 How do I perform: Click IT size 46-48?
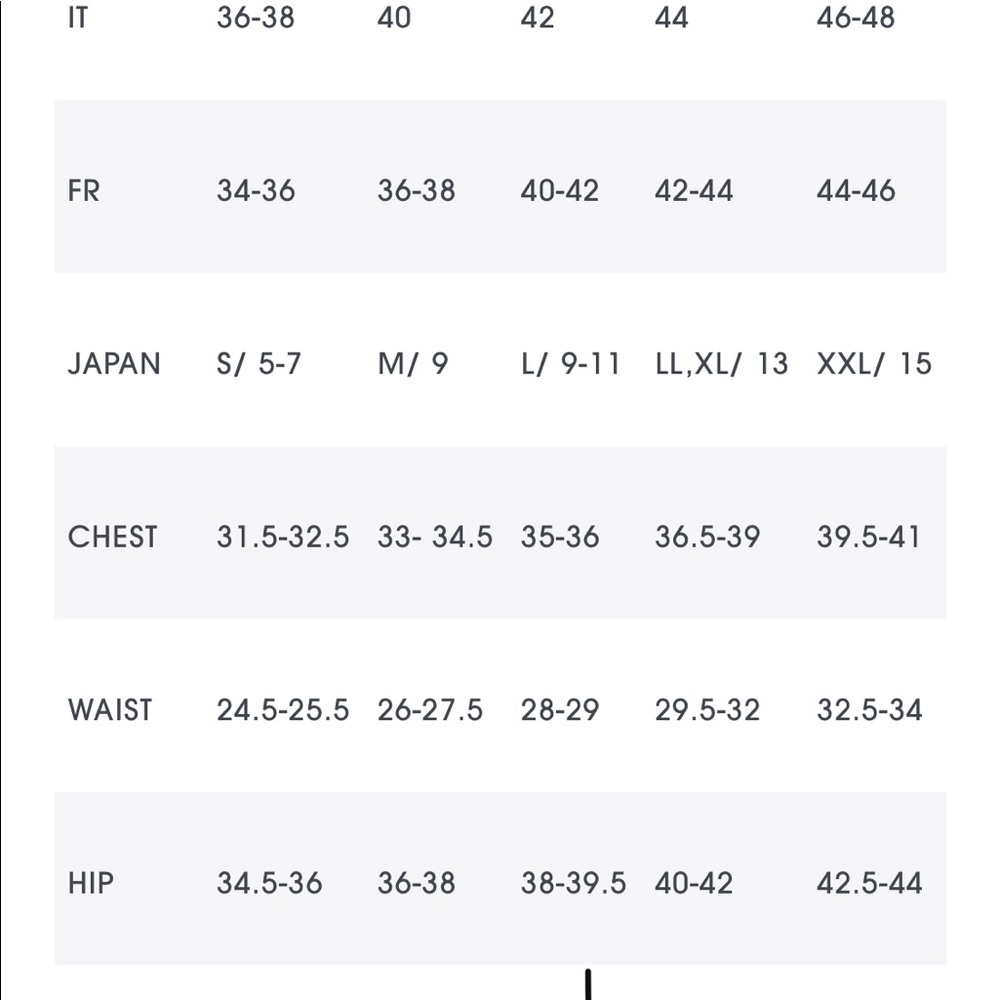pyautogui.click(x=856, y=17)
